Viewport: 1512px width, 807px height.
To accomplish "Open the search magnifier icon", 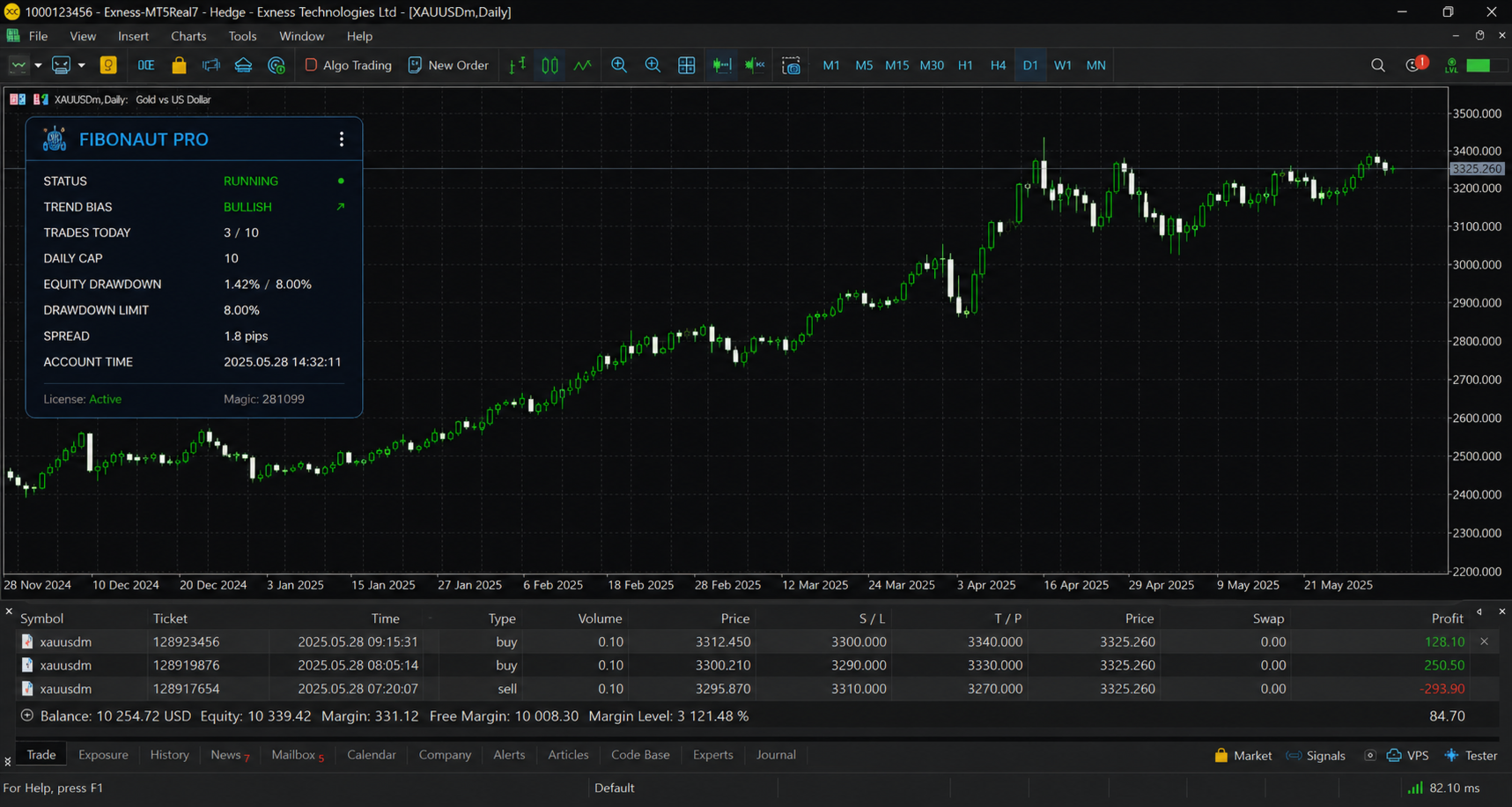I will tap(1378, 65).
